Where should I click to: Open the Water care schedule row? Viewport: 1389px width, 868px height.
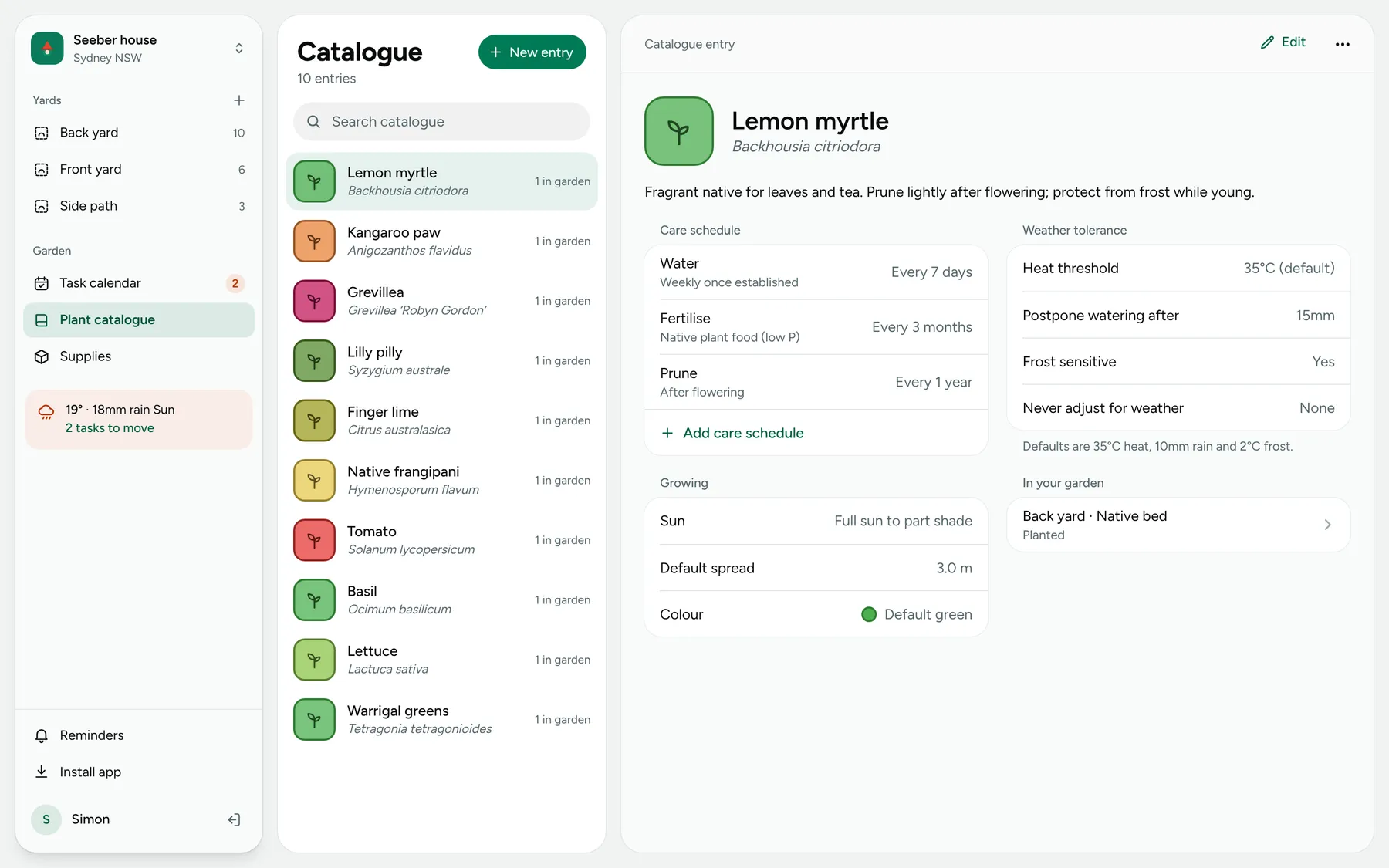(816, 272)
